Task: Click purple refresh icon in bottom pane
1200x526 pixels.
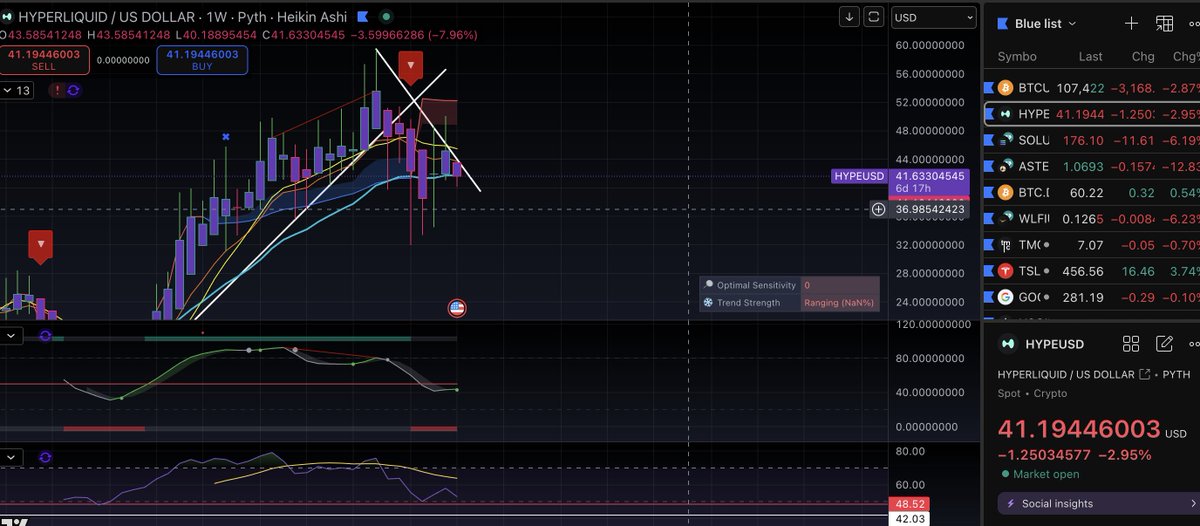Action: [x=45, y=457]
